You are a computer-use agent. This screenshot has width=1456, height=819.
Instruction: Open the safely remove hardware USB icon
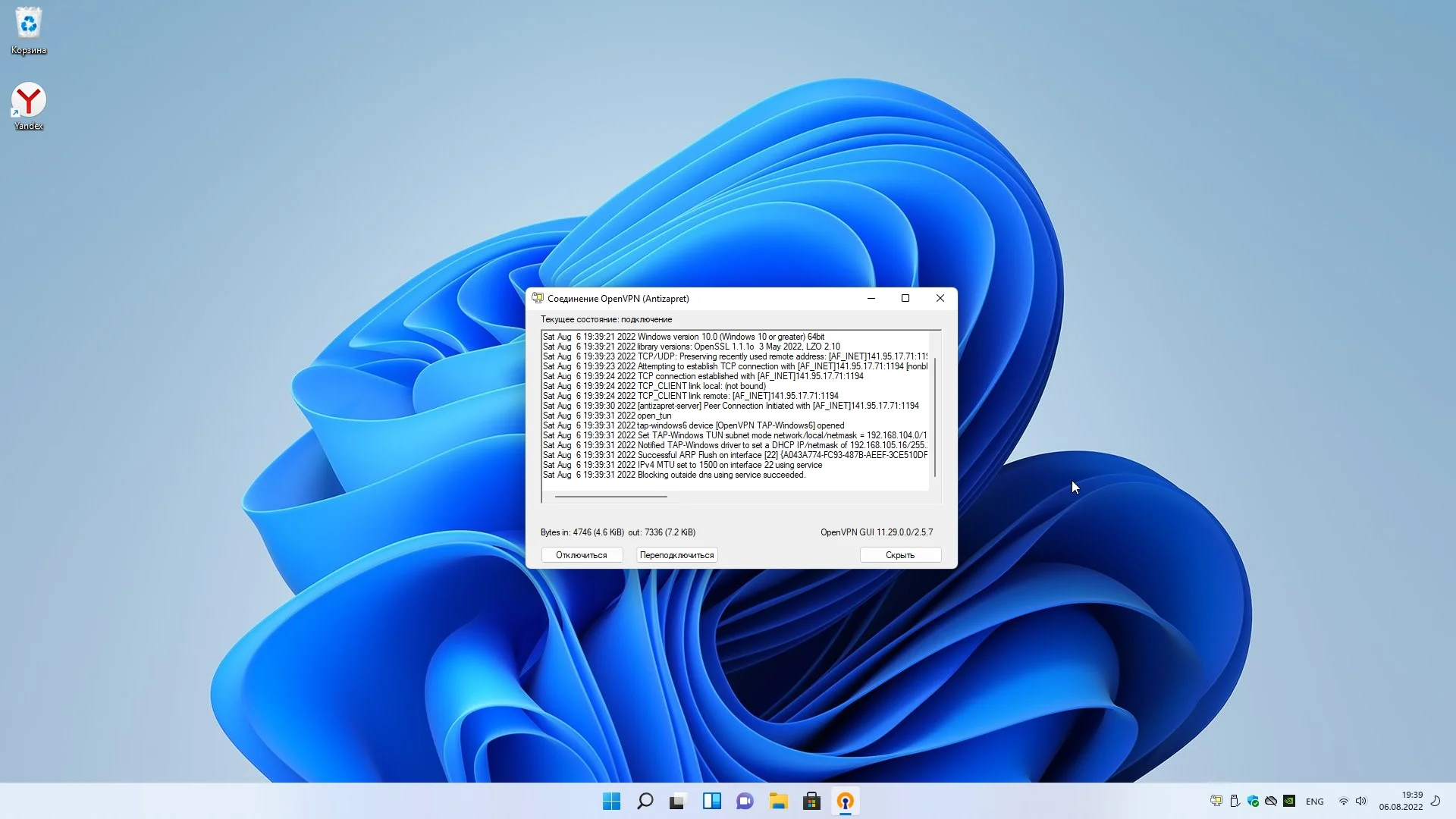(1235, 801)
